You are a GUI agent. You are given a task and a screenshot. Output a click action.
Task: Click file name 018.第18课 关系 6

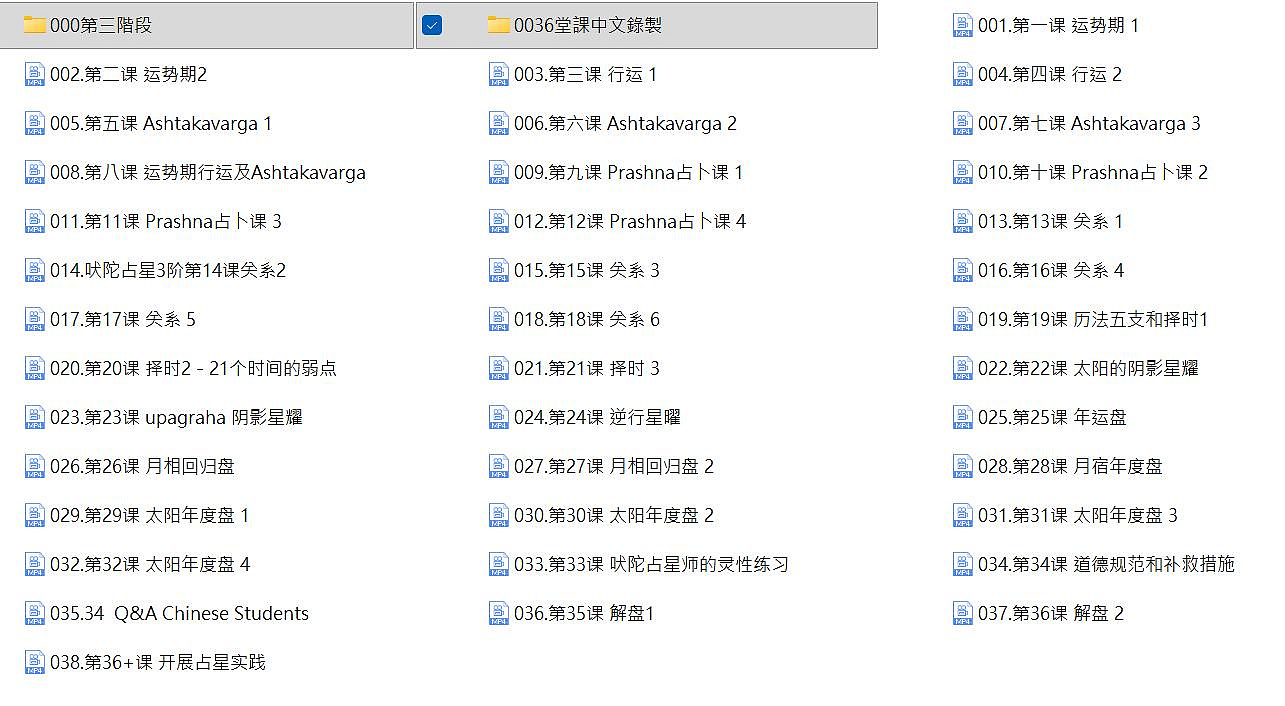[x=587, y=319]
